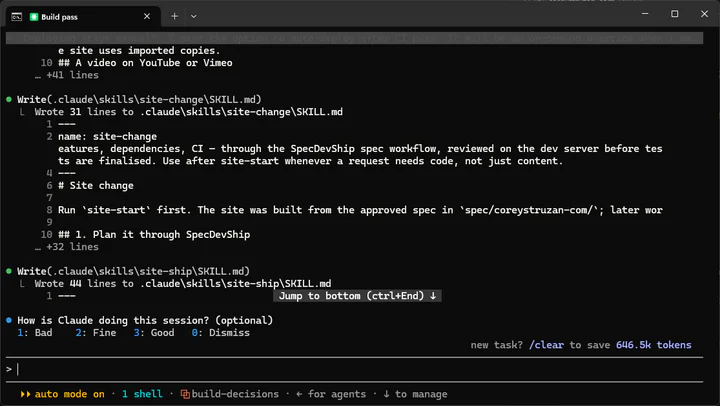Screen dimensions: 720x406
Task: Click the 'How is Claude doing this session?' prompt
Action: [145, 320]
